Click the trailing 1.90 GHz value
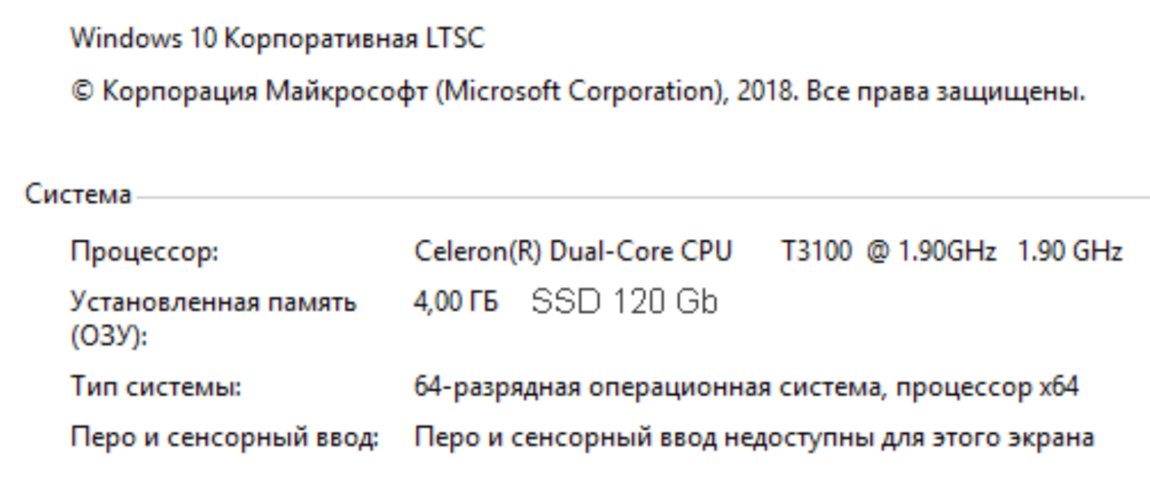Image resolution: width=1150 pixels, height=487 pixels. pyautogui.click(x=1069, y=251)
